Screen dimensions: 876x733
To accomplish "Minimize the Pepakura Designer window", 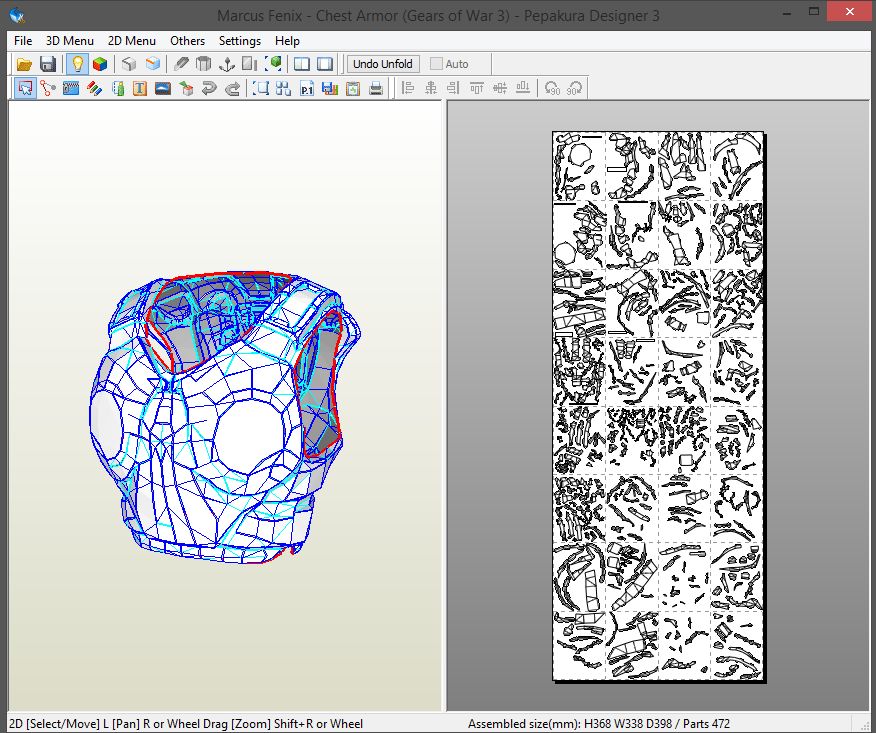I will (787, 12).
